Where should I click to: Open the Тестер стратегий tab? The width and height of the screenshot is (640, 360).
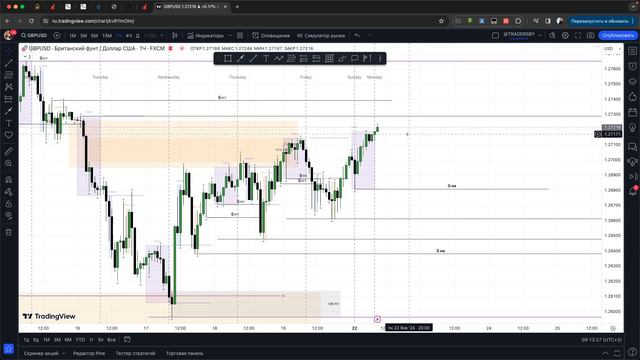[135, 353]
